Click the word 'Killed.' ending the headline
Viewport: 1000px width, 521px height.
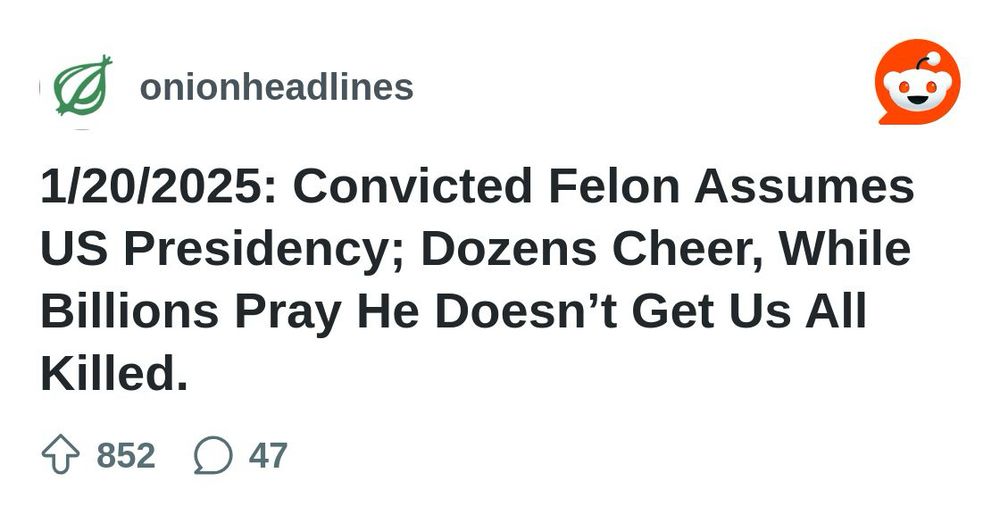114,374
